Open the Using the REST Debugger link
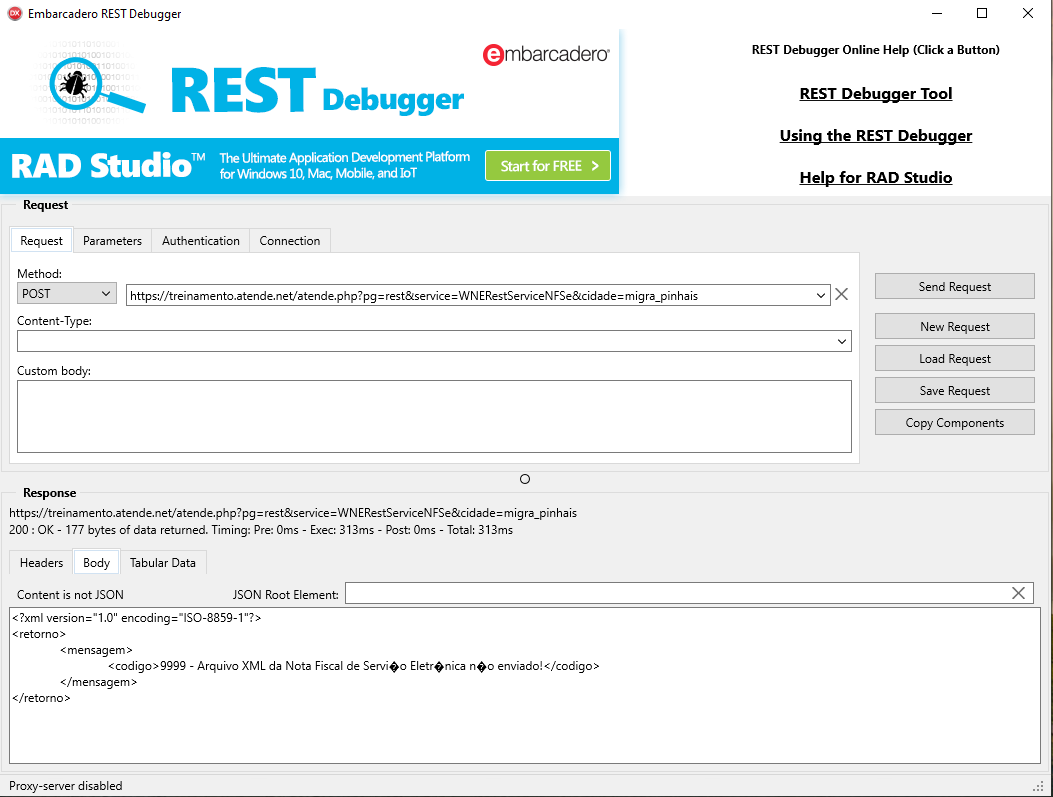Screen dimensions: 1053x797 (x=876, y=136)
